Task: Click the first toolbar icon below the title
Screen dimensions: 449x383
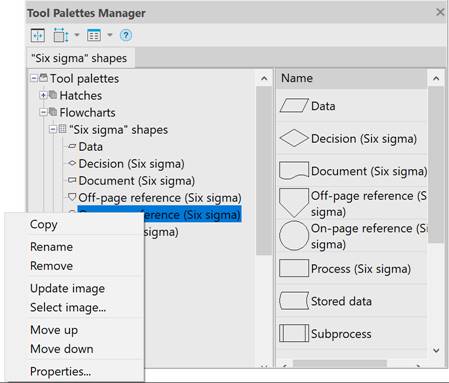Action: tap(38, 35)
